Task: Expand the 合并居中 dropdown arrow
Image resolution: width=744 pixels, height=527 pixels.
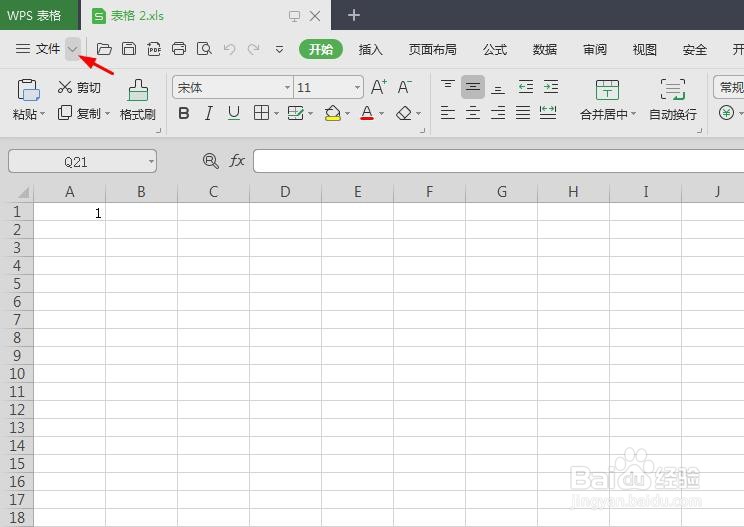Action: [633, 114]
